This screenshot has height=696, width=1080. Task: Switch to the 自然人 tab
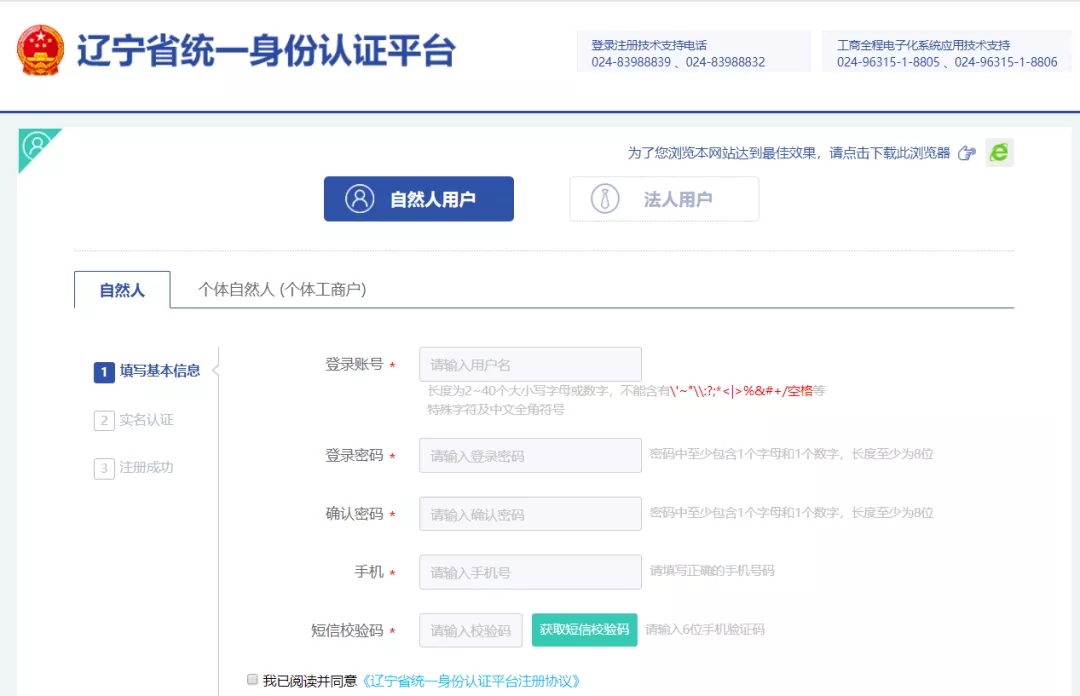[x=122, y=290]
